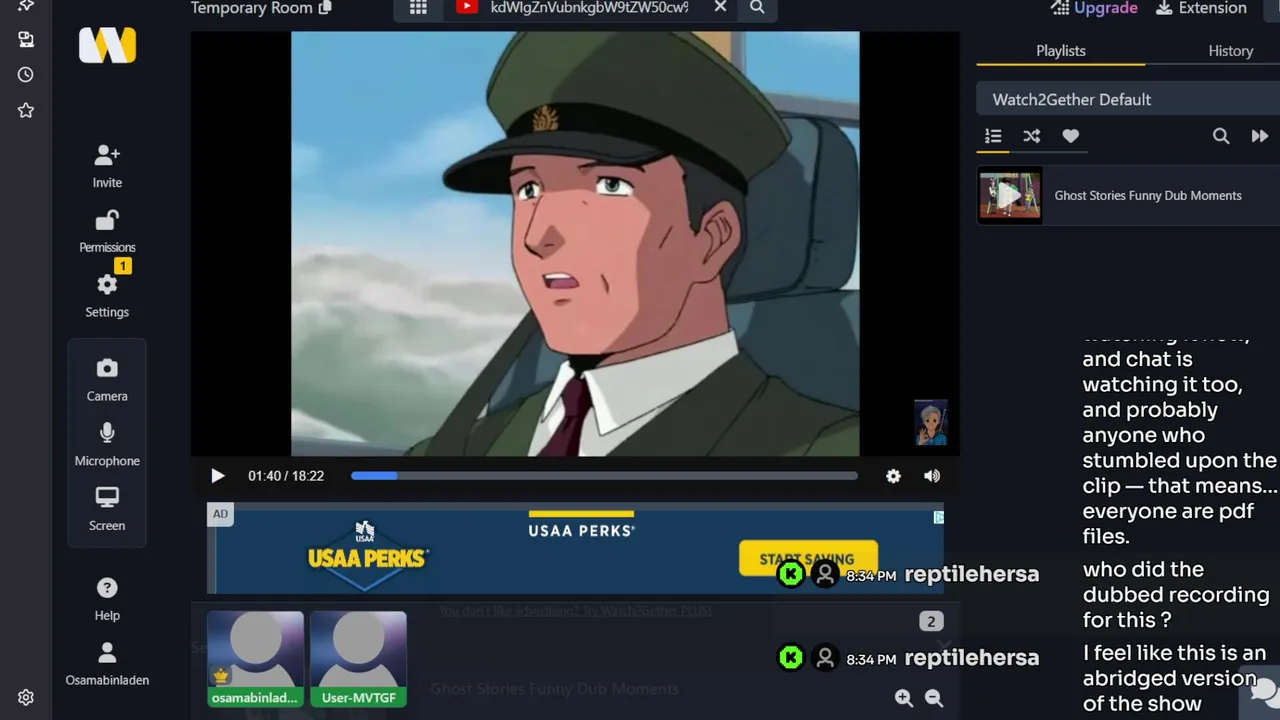1280x720 pixels.
Task: Seek on the video progress bar
Action: pos(604,476)
